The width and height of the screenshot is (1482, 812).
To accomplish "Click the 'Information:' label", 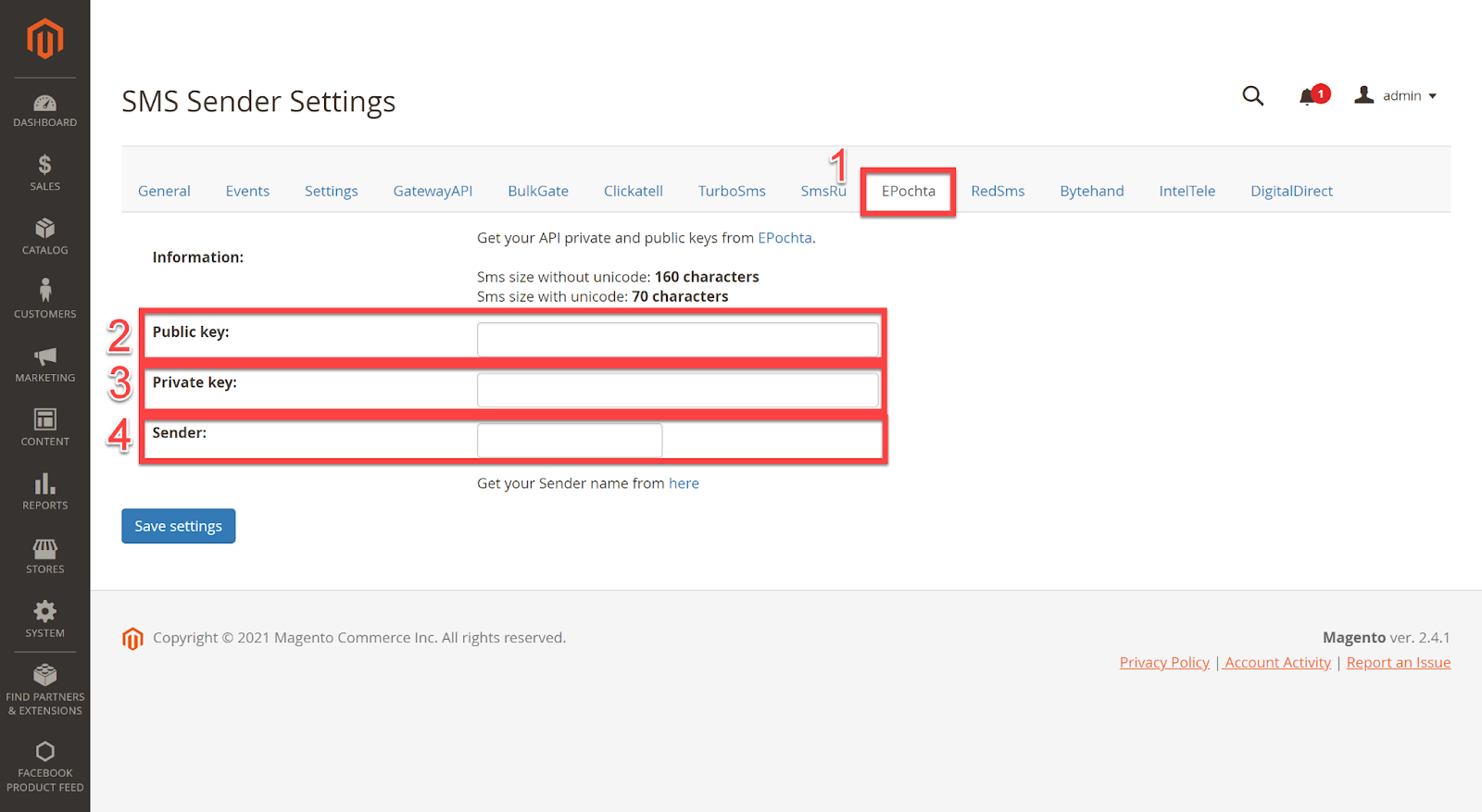I will point(198,257).
